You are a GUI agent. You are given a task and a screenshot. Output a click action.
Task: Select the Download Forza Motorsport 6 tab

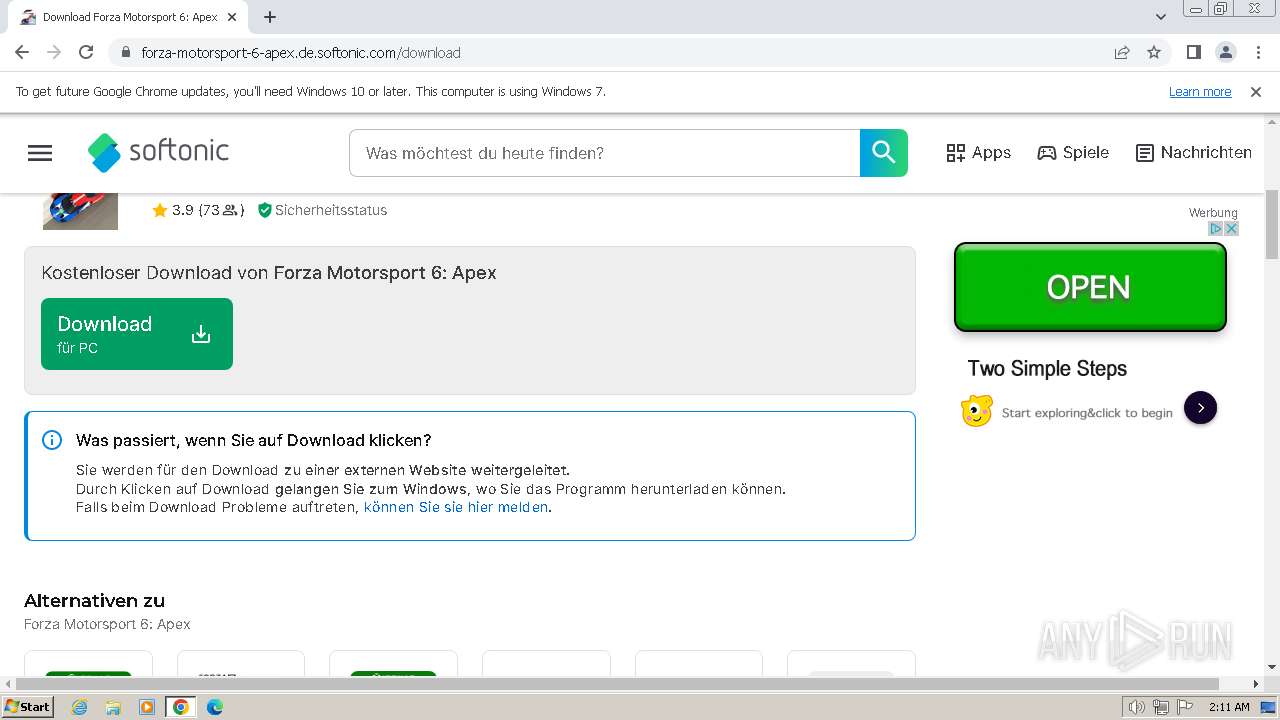[x=128, y=17]
